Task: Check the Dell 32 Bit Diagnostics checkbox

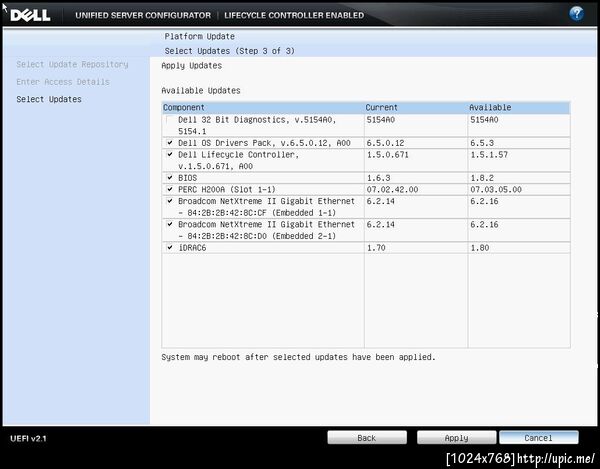Action: click(x=170, y=120)
